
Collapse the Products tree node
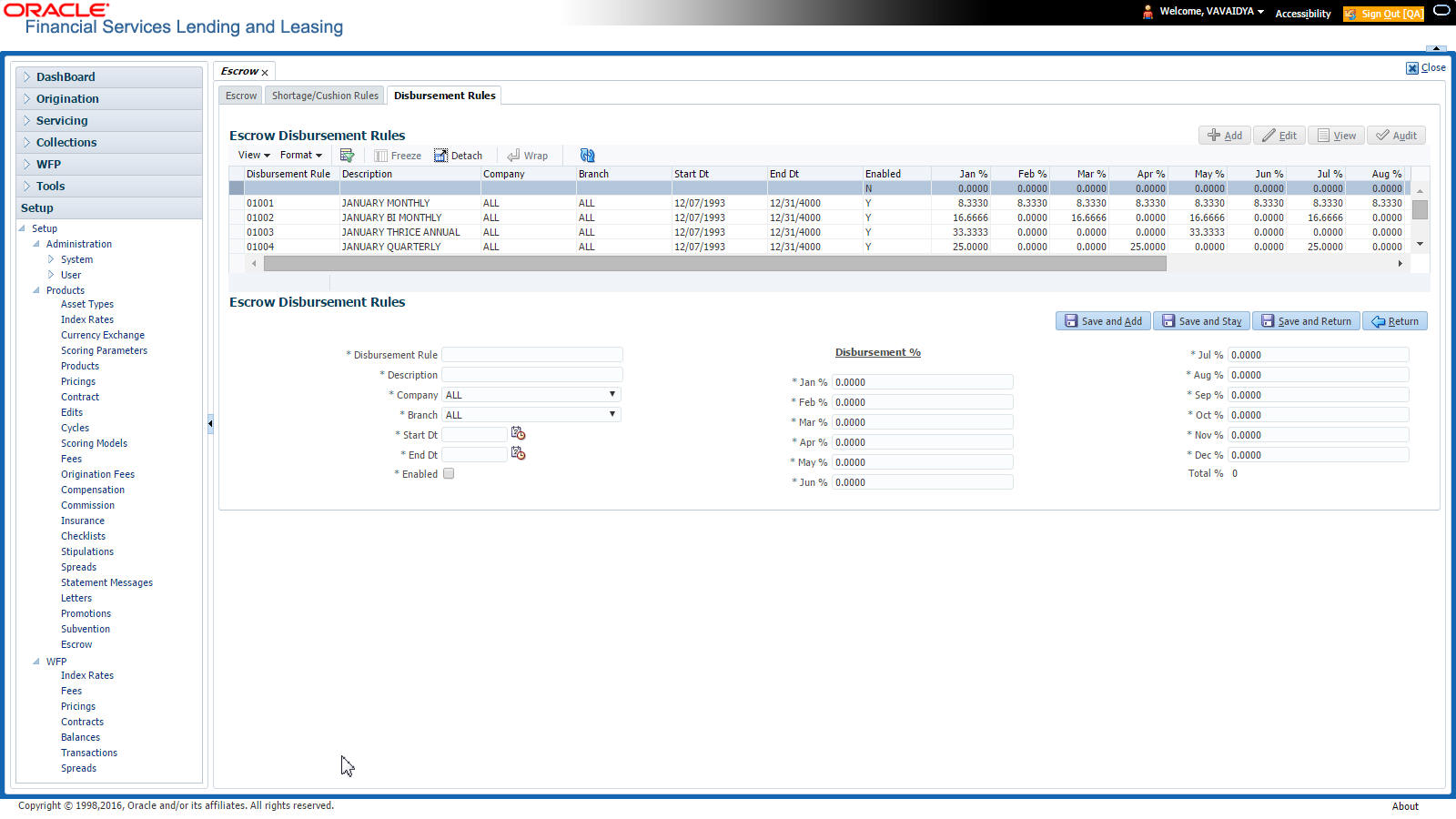[36, 290]
